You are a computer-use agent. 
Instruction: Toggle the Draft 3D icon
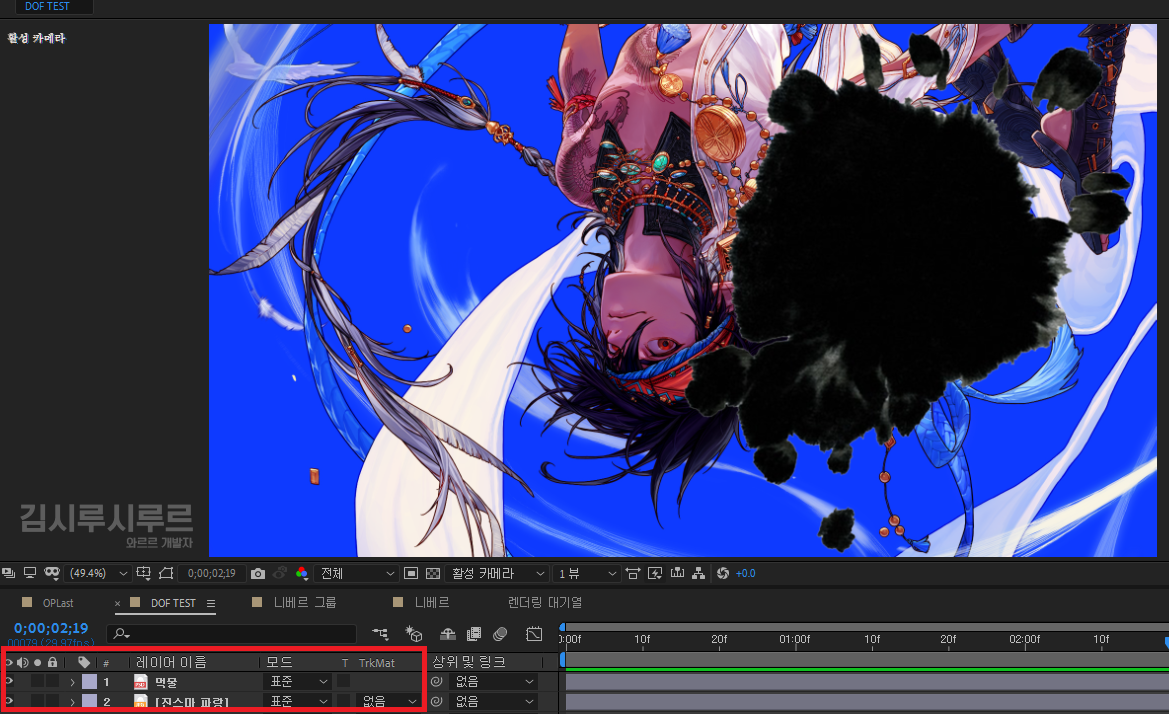[x=414, y=634]
